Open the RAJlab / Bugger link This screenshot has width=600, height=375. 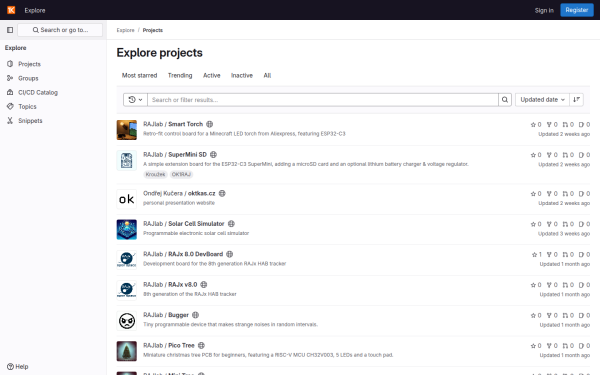click(x=166, y=315)
